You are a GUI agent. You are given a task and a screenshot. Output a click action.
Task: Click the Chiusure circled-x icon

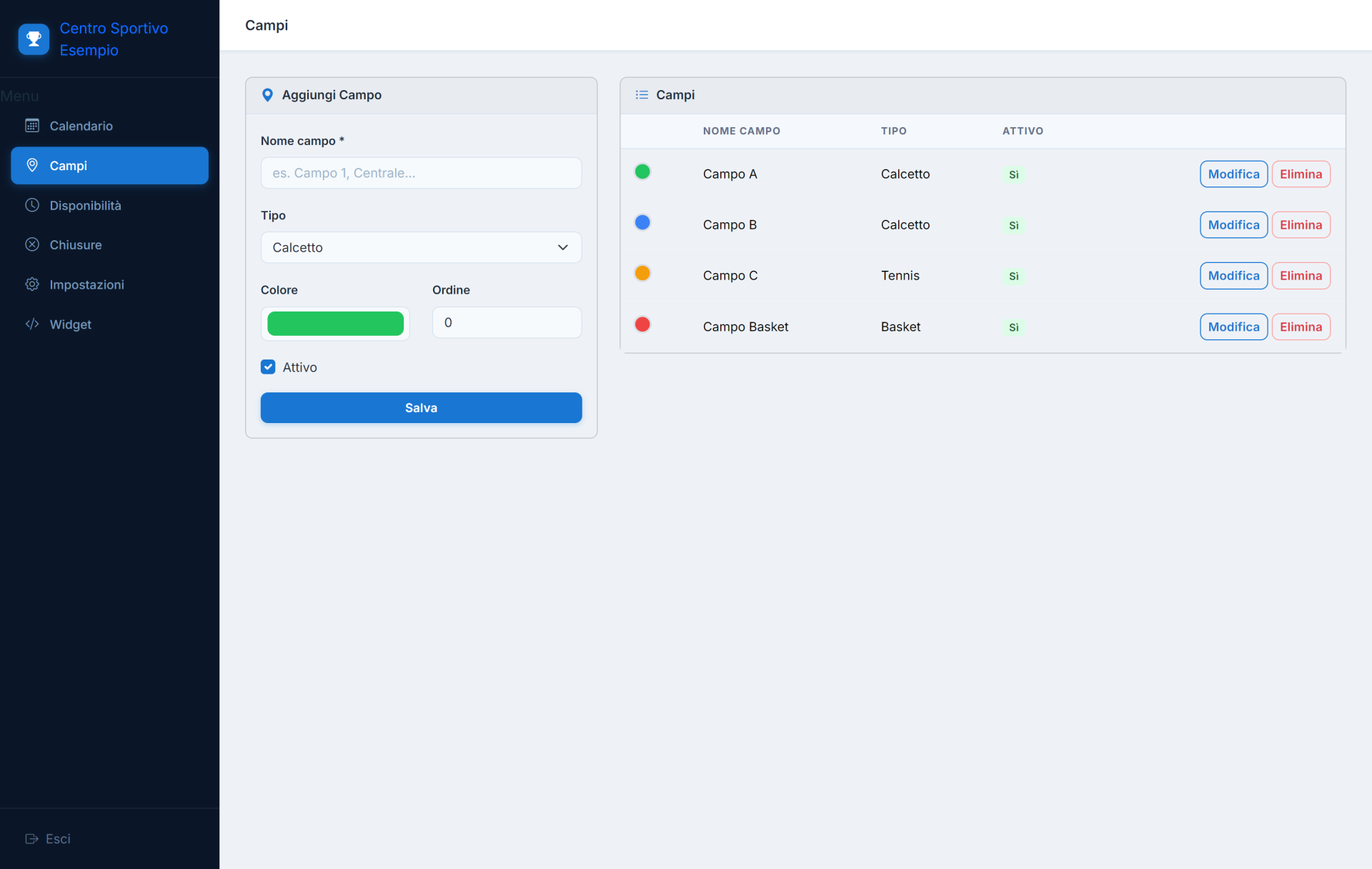32,244
